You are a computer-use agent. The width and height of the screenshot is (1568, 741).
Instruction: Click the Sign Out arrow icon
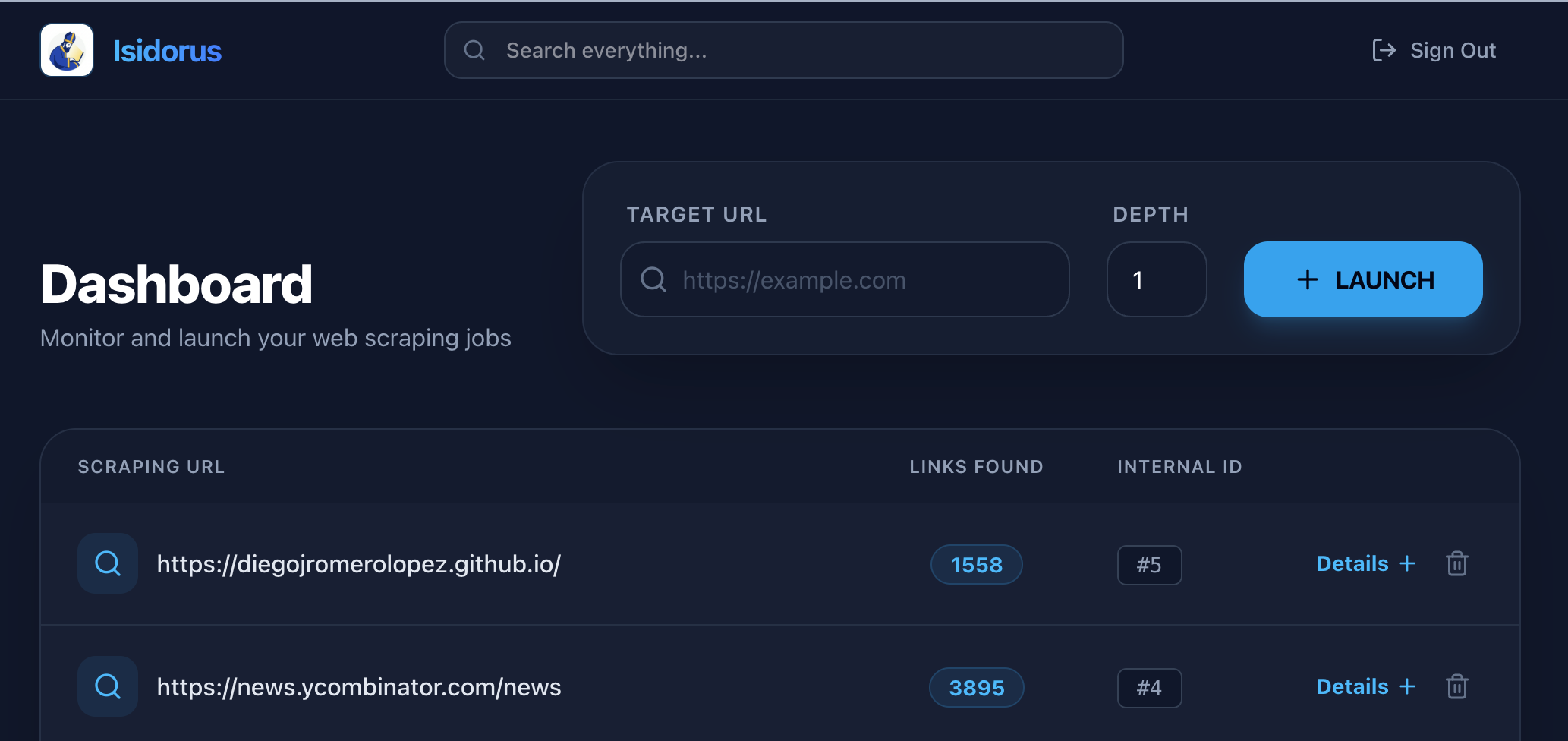[1384, 50]
